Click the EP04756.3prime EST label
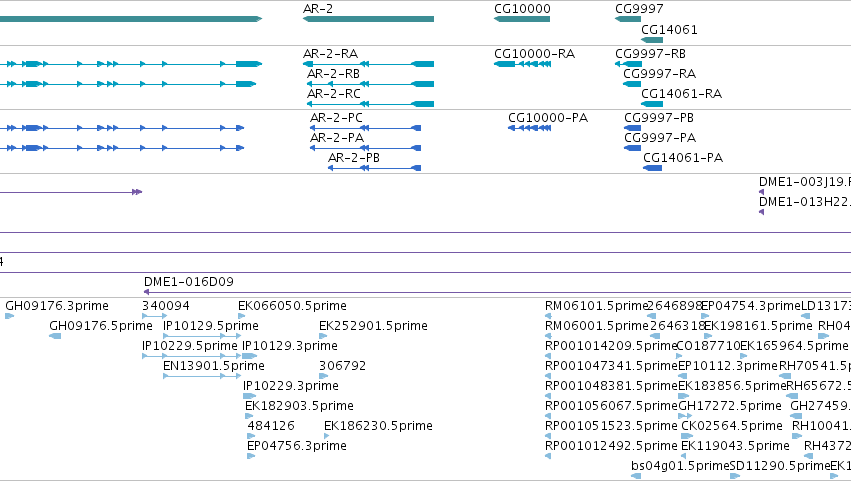This screenshot has width=851, height=481. [x=297, y=446]
